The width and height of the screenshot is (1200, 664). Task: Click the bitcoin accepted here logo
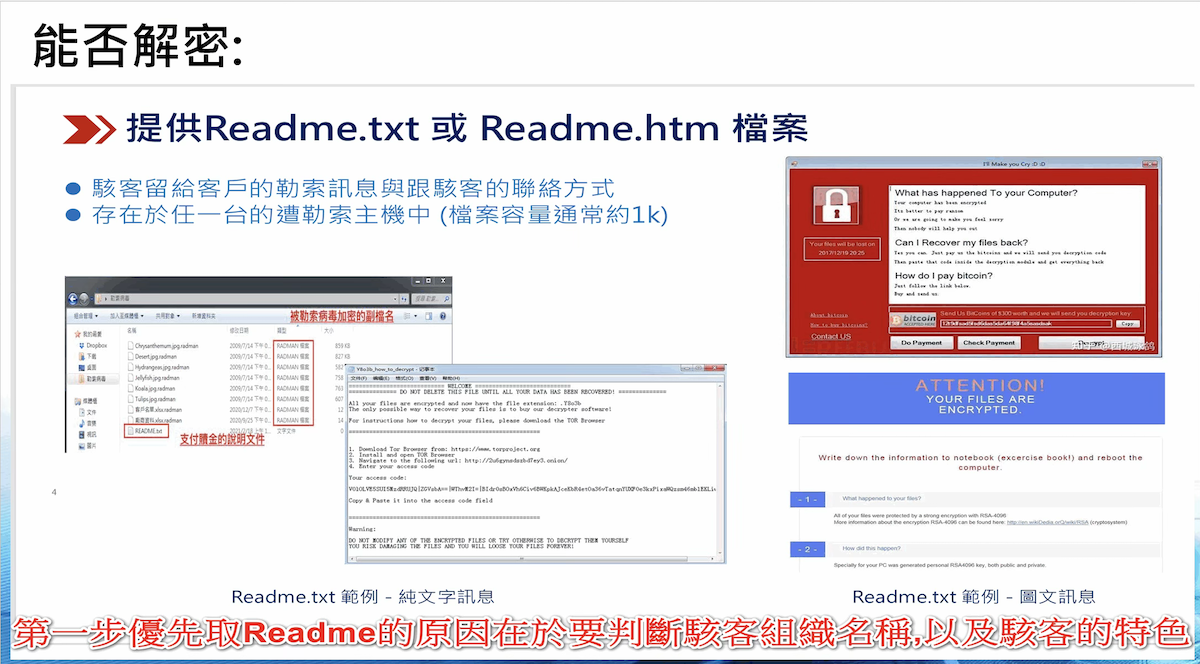(x=913, y=319)
